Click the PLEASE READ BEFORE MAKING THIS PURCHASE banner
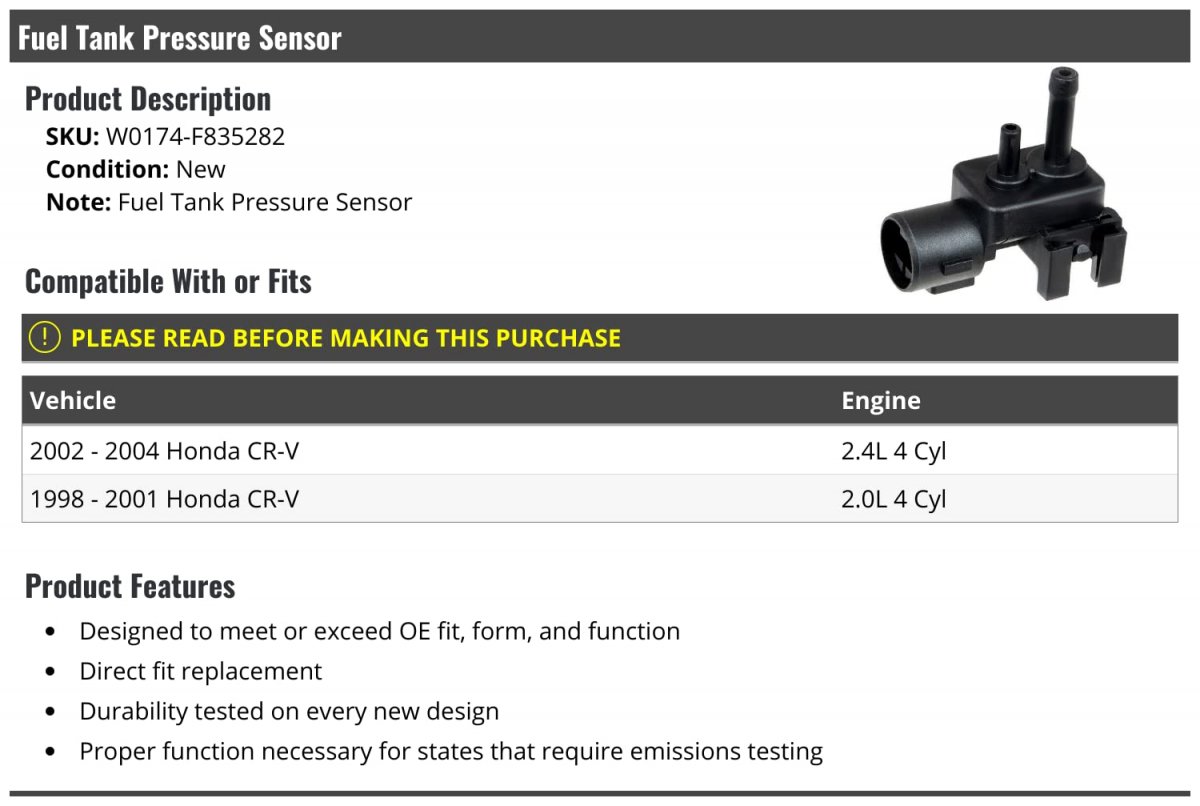The height and width of the screenshot is (806, 1200). tap(600, 338)
